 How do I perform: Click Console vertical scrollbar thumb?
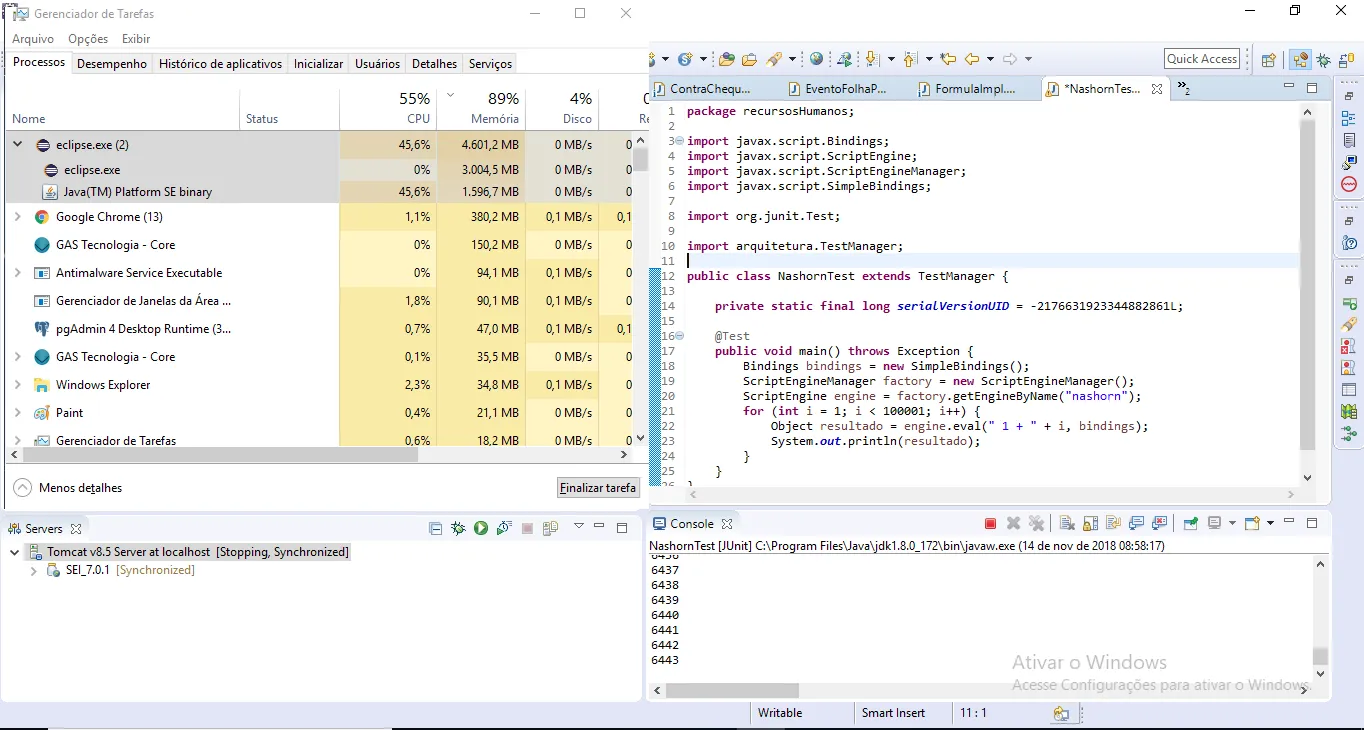coord(1321,656)
